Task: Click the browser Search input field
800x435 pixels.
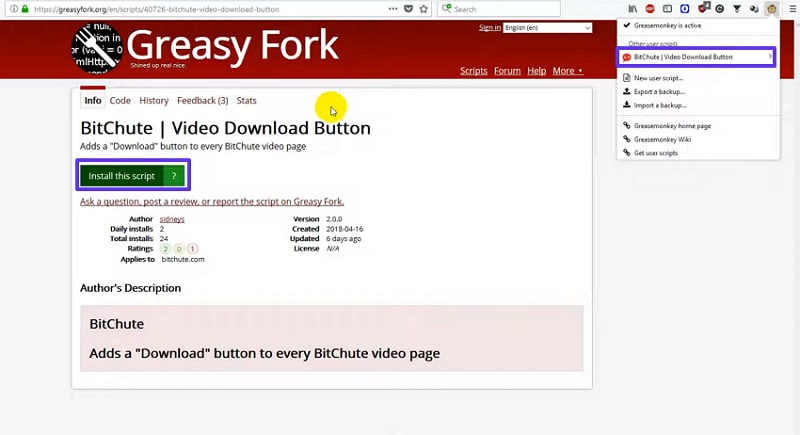Action: pyautogui.click(x=499, y=9)
